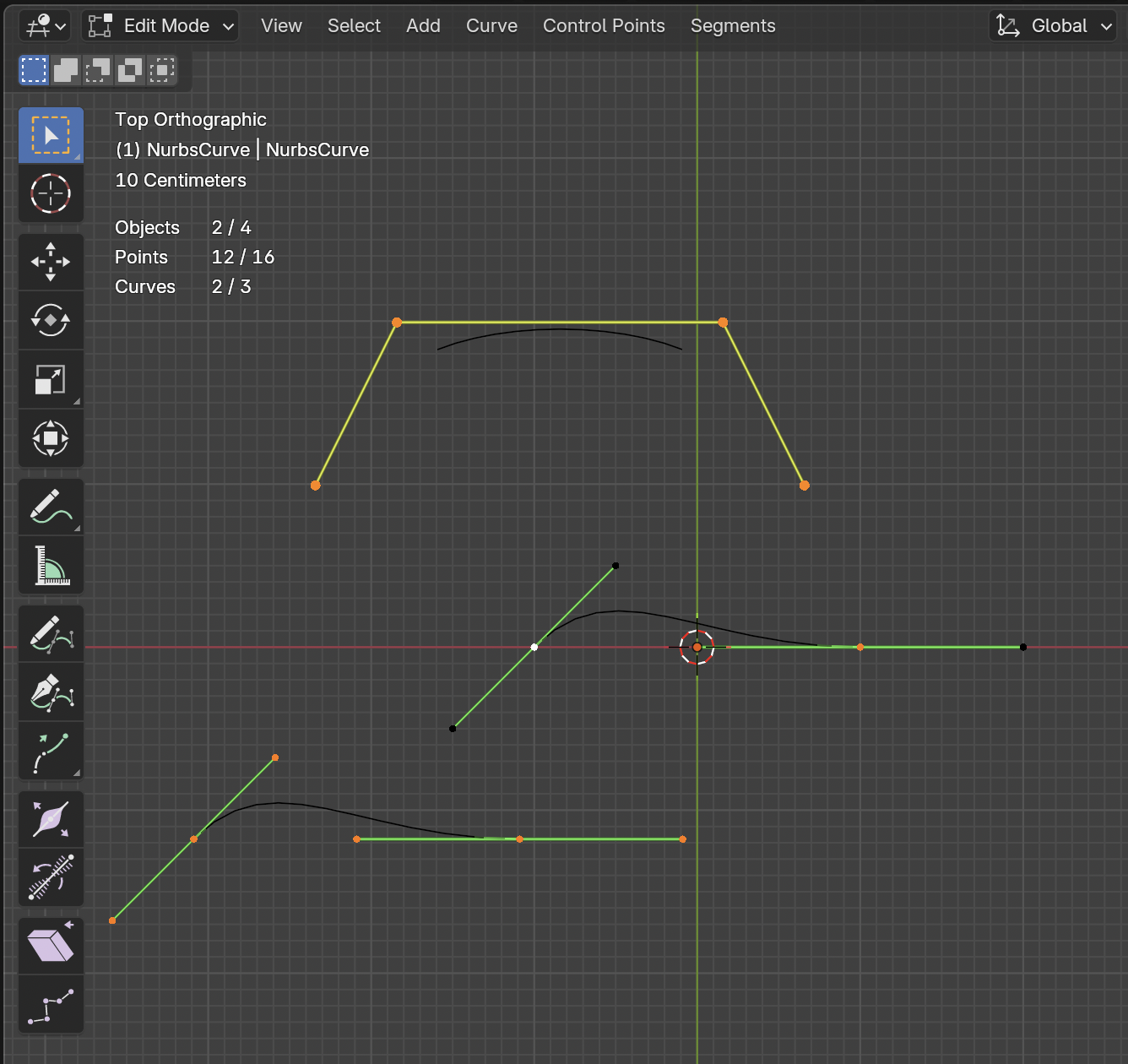Open the Segments menu
Viewport: 1128px width, 1064px height.
coord(733,26)
